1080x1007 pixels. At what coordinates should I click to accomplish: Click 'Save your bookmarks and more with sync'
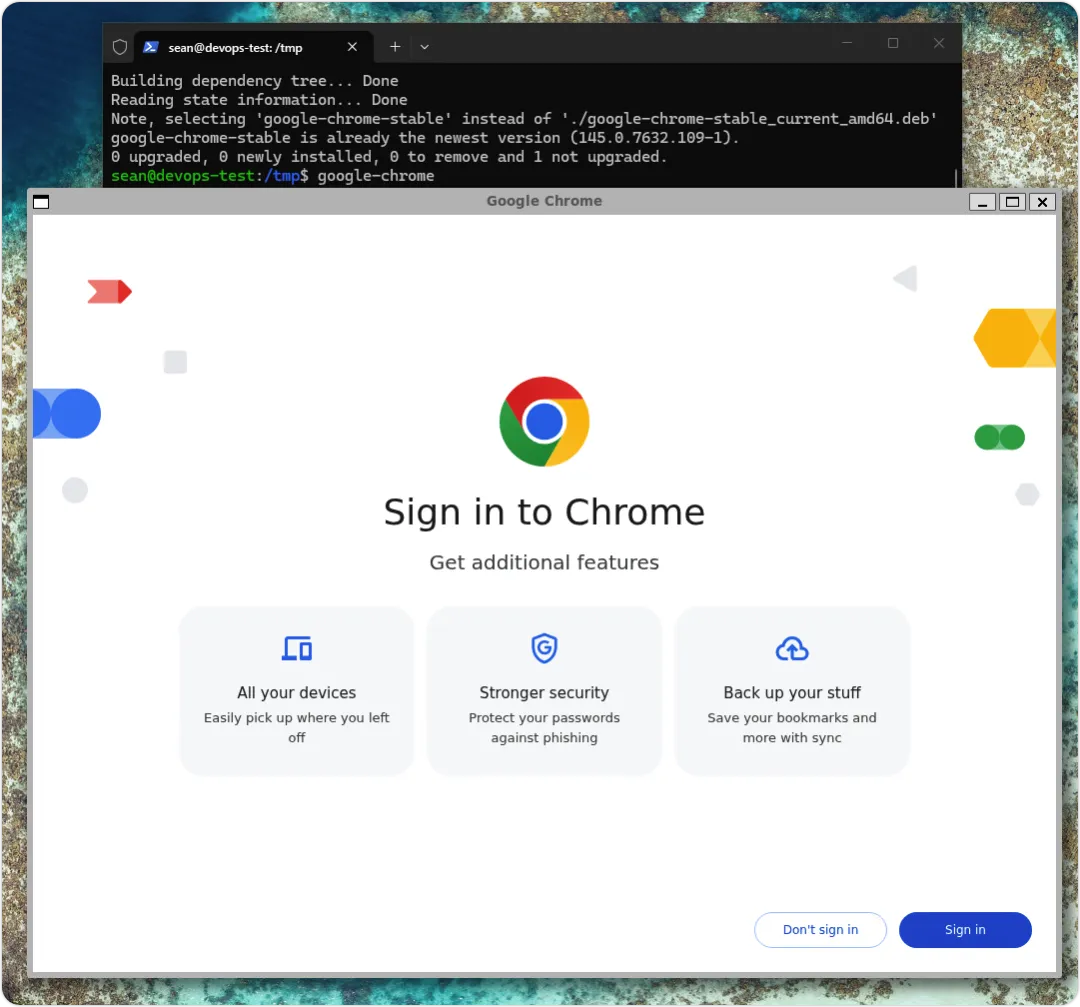pyautogui.click(x=791, y=727)
